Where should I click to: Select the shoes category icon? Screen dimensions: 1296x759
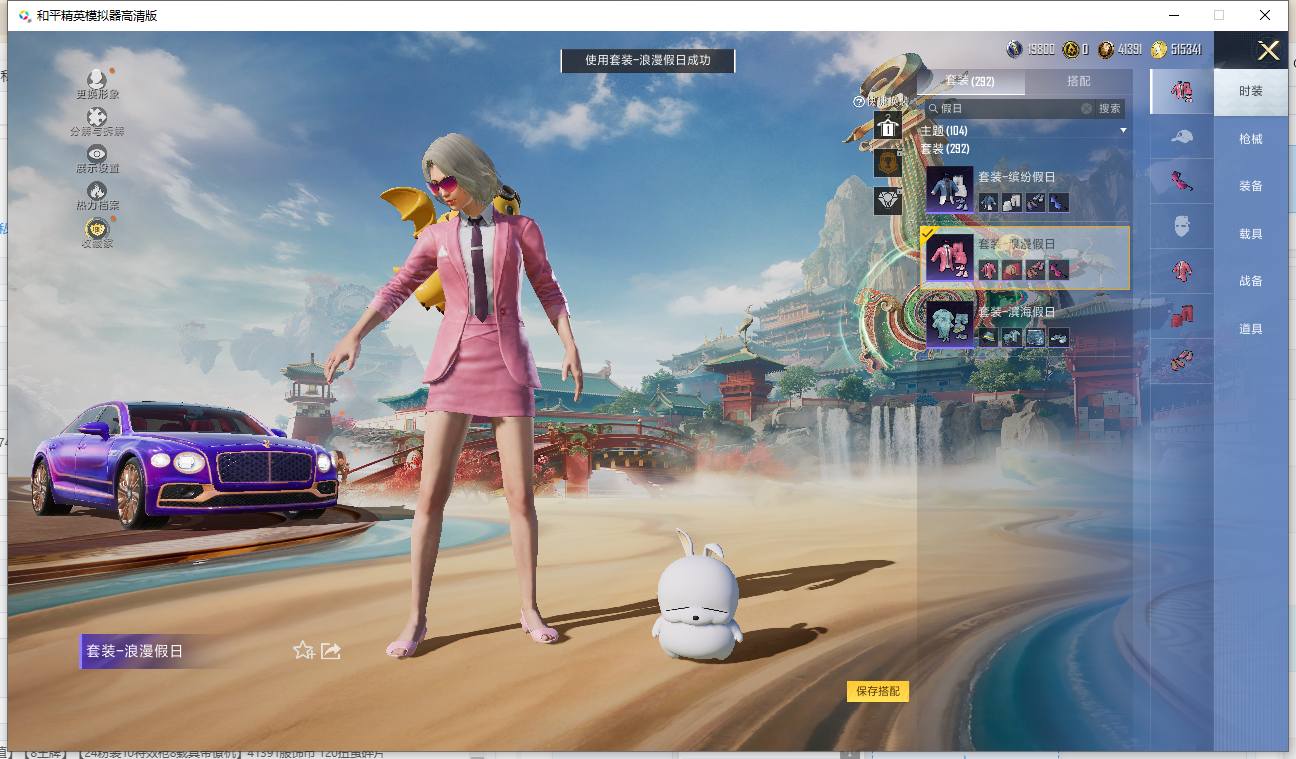coord(1182,362)
